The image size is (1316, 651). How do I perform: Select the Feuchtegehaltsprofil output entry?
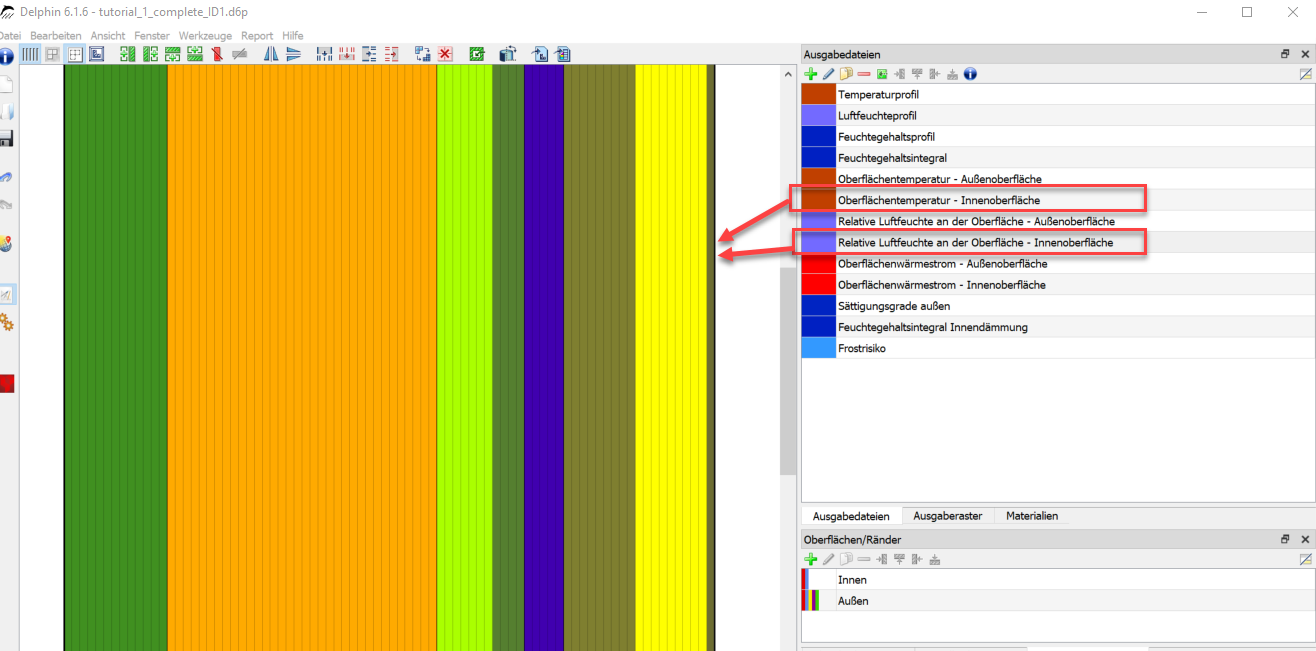click(1058, 136)
